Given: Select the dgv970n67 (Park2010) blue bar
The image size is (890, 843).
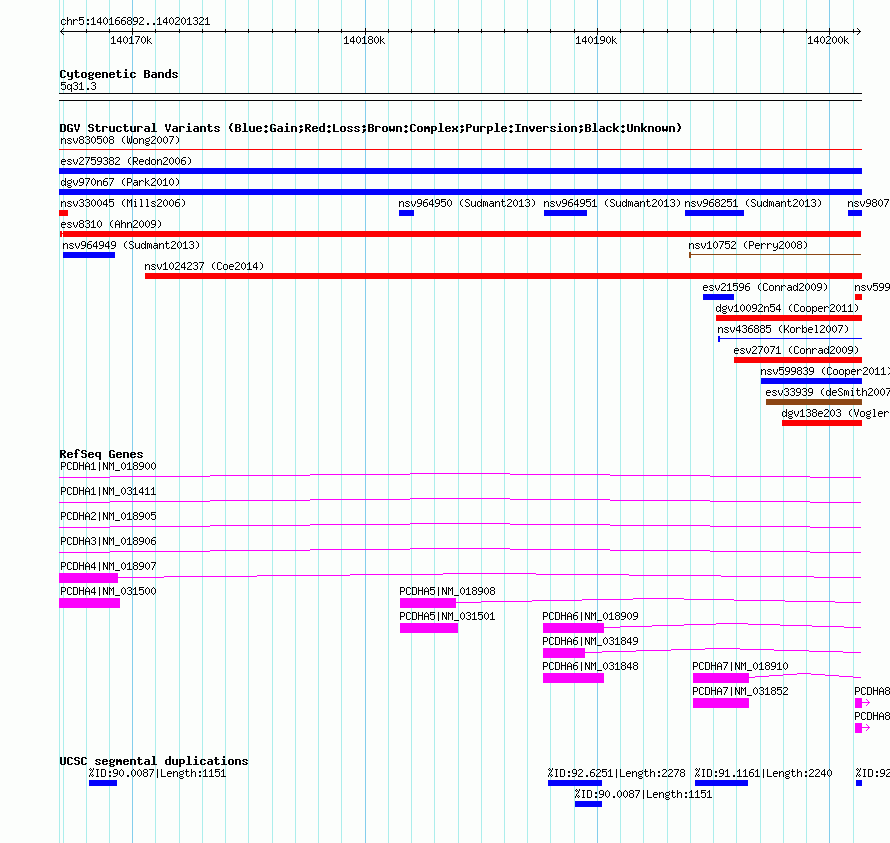Looking at the screenshot, I should 460,192.
